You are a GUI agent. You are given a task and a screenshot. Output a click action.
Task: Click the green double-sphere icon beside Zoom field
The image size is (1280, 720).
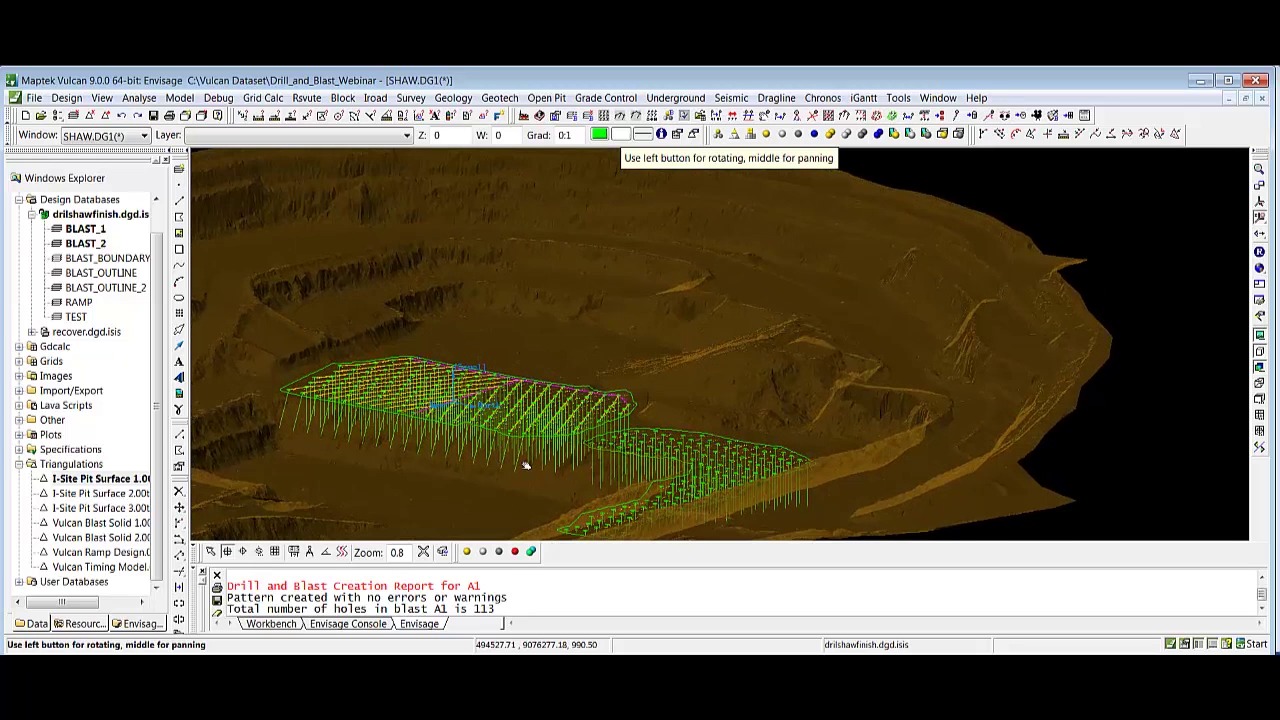point(531,552)
